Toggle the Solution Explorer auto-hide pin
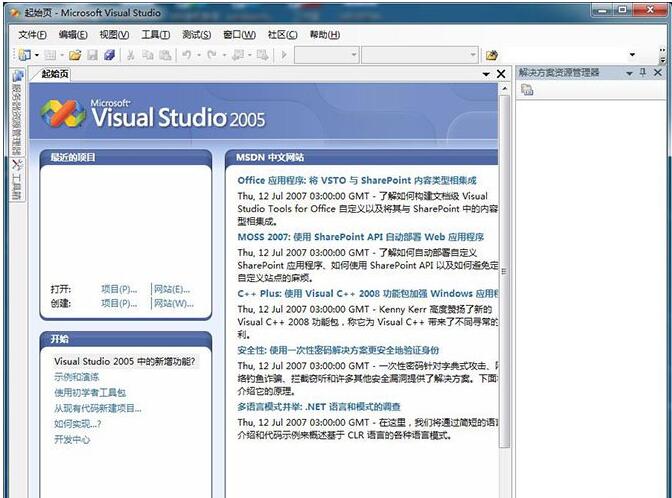 [x=642, y=73]
